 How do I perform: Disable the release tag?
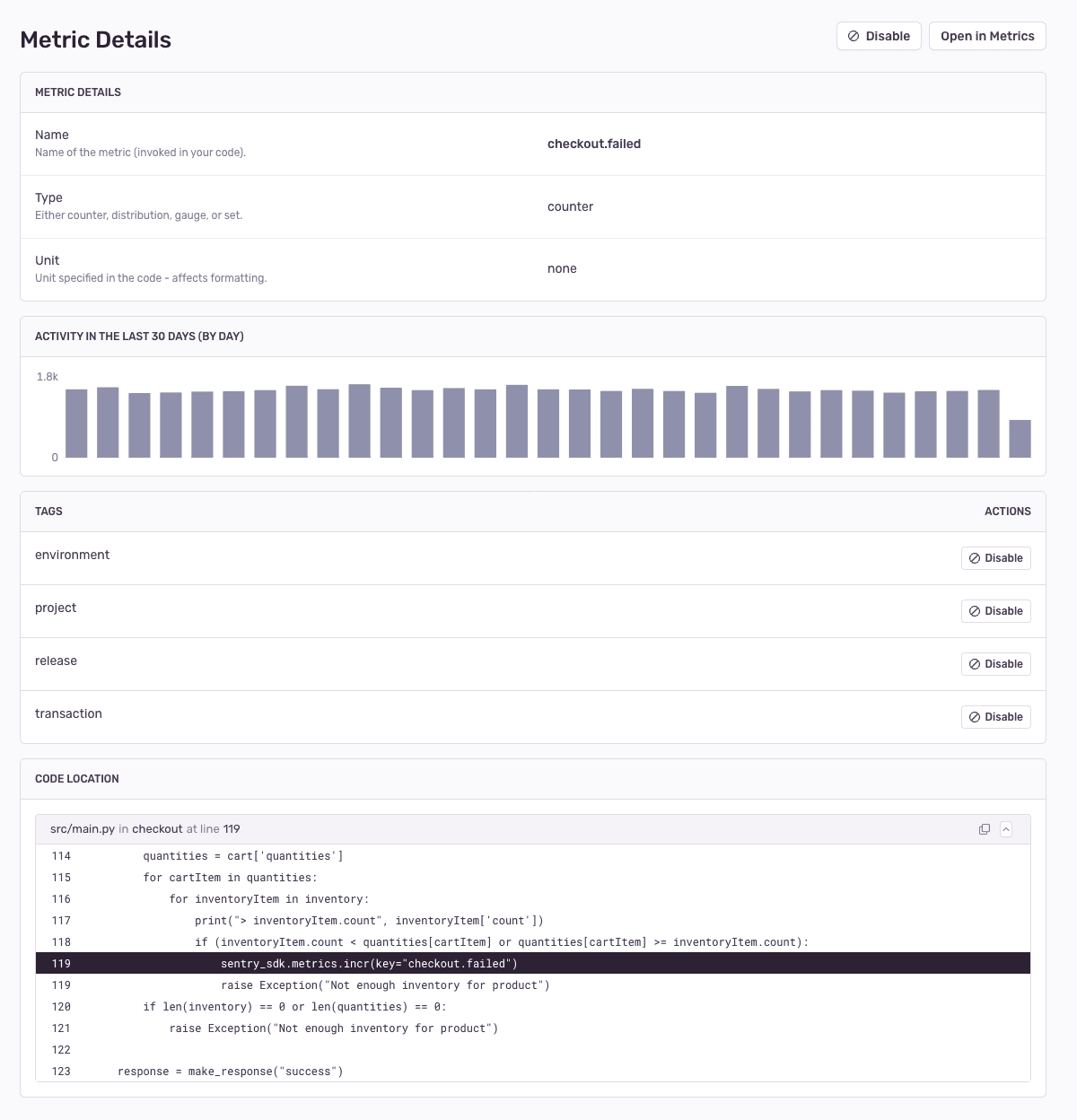[995, 663]
